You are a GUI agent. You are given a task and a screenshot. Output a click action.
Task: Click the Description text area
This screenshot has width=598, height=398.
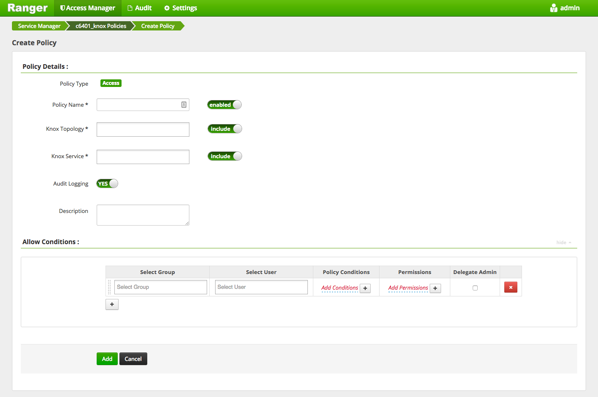[x=143, y=215]
